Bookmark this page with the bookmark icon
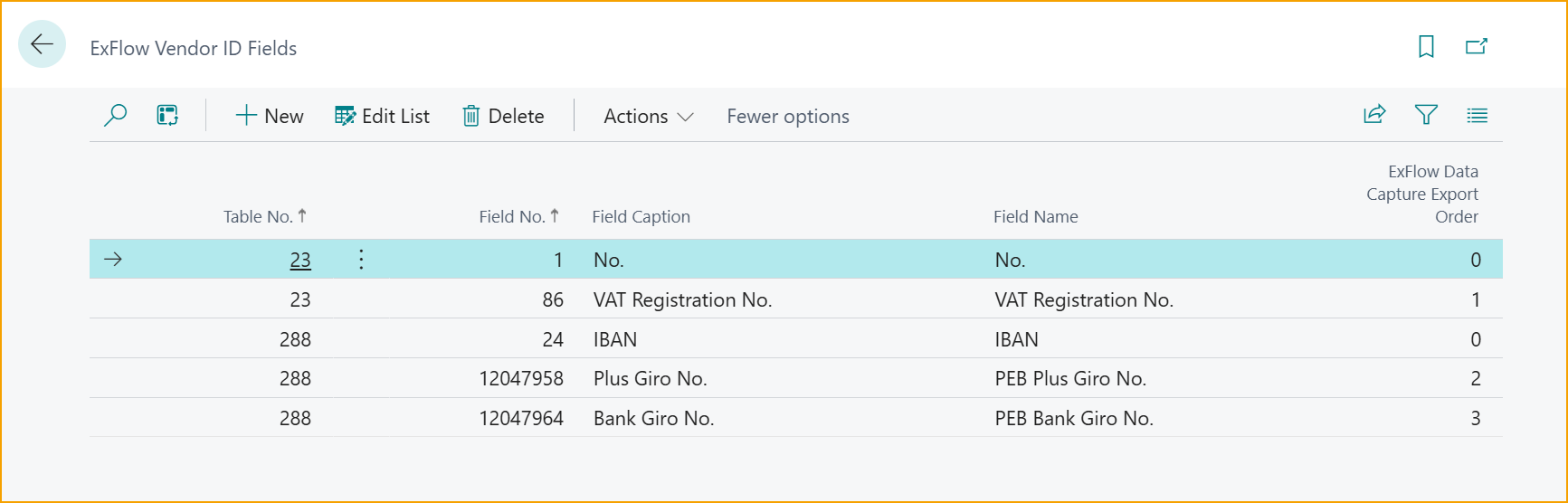The image size is (1568, 503). pyautogui.click(x=1426, y=46)
